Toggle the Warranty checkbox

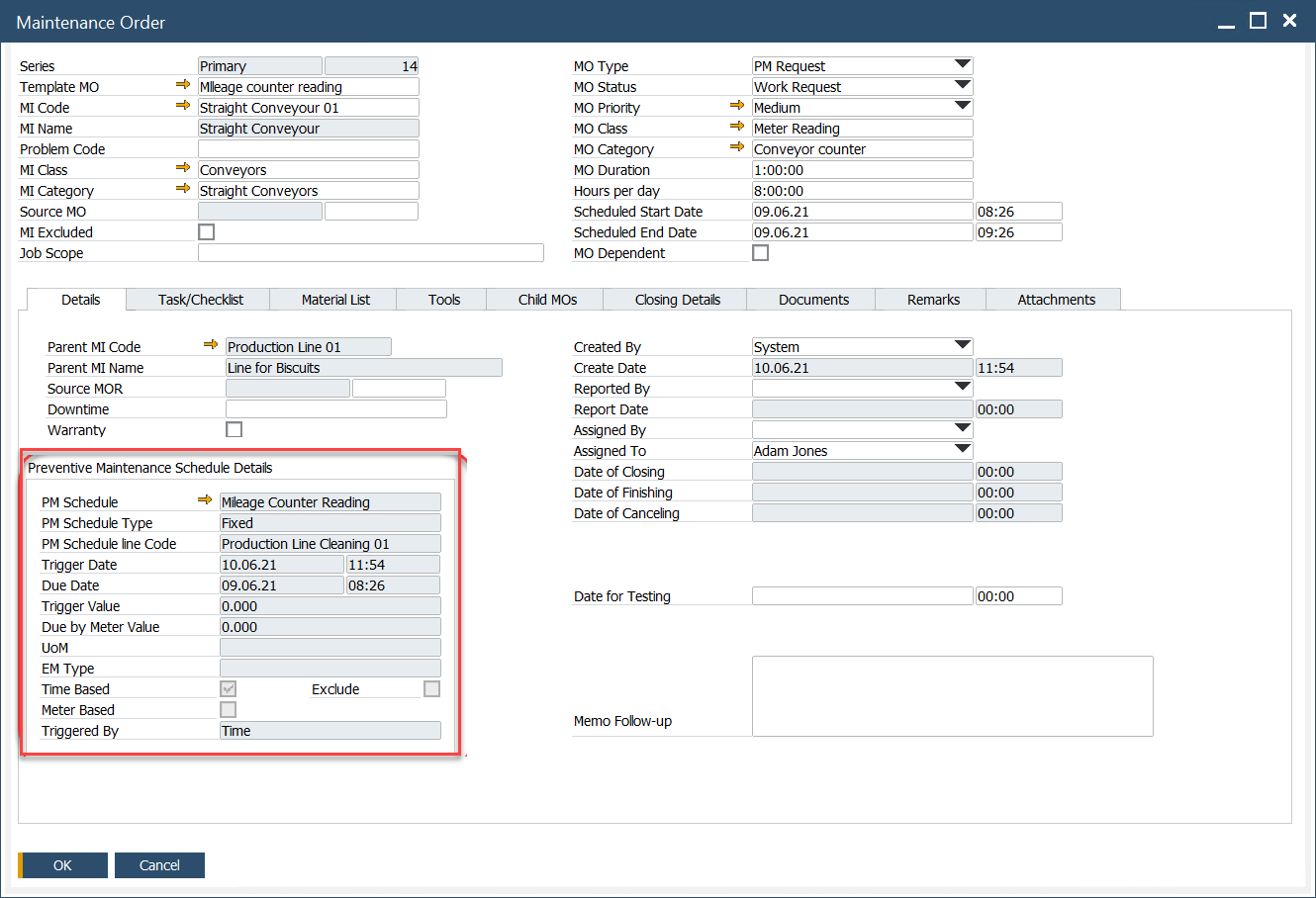(x=234, y=429)
